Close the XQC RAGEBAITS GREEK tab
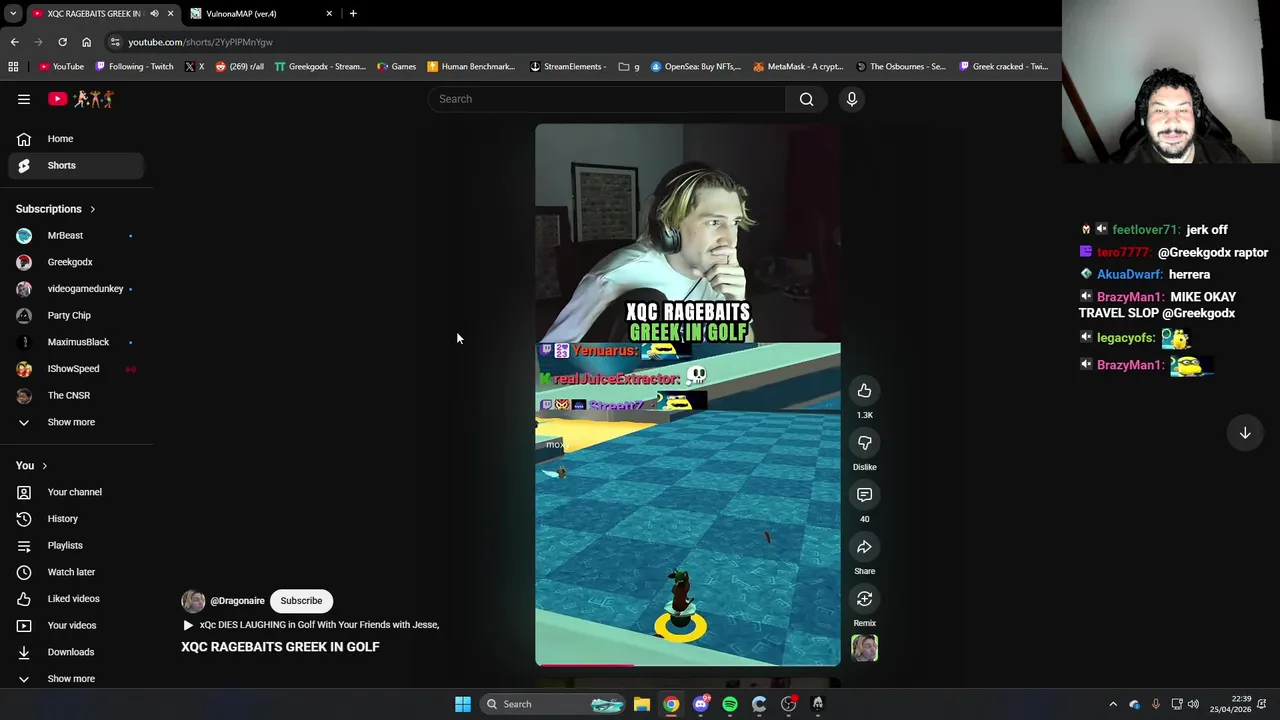Viewport: 1280px width, 720px height. [x=170, y=14]
